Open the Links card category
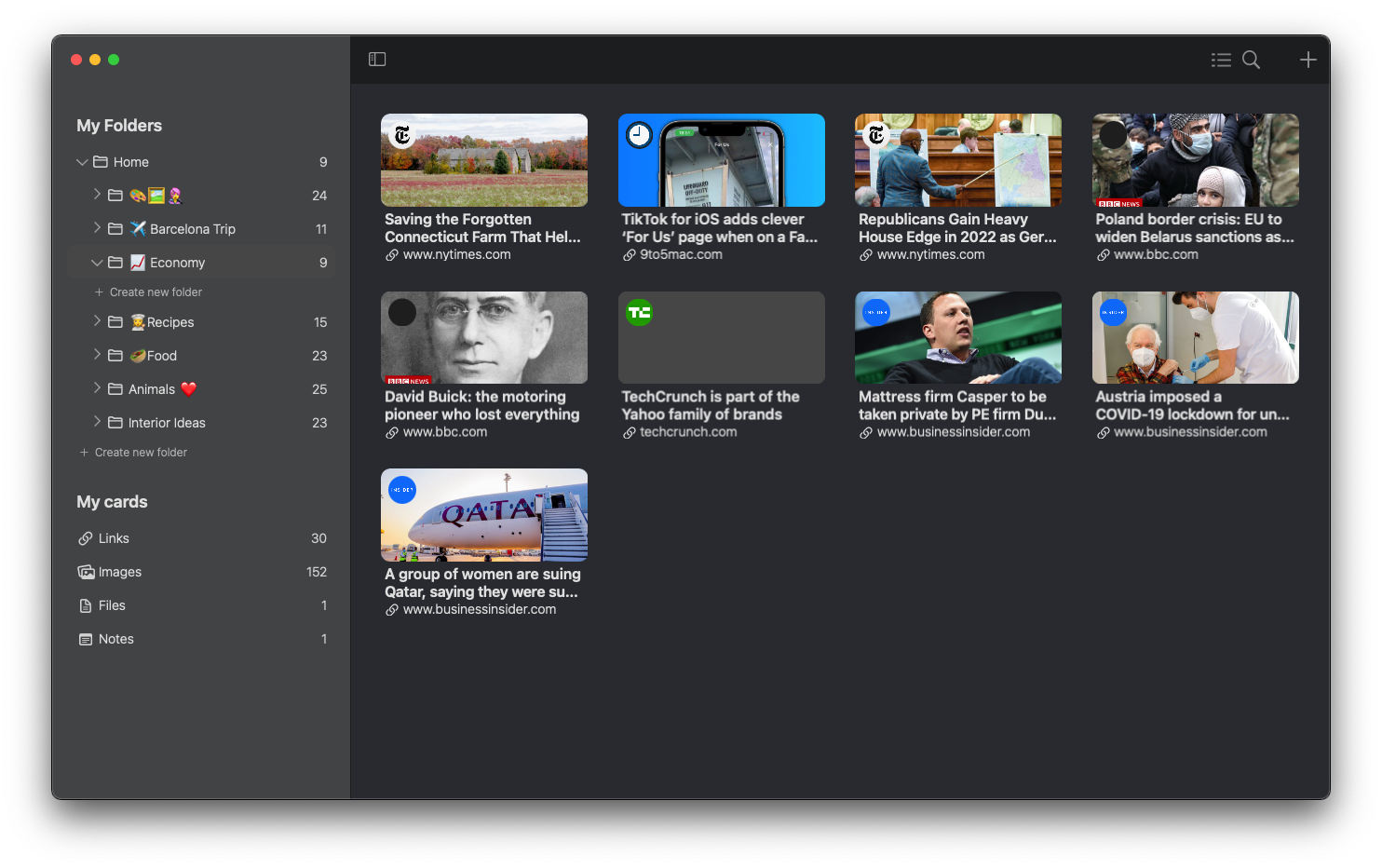This screenshot has height=868, width=1382. click(x=114, y=538)
